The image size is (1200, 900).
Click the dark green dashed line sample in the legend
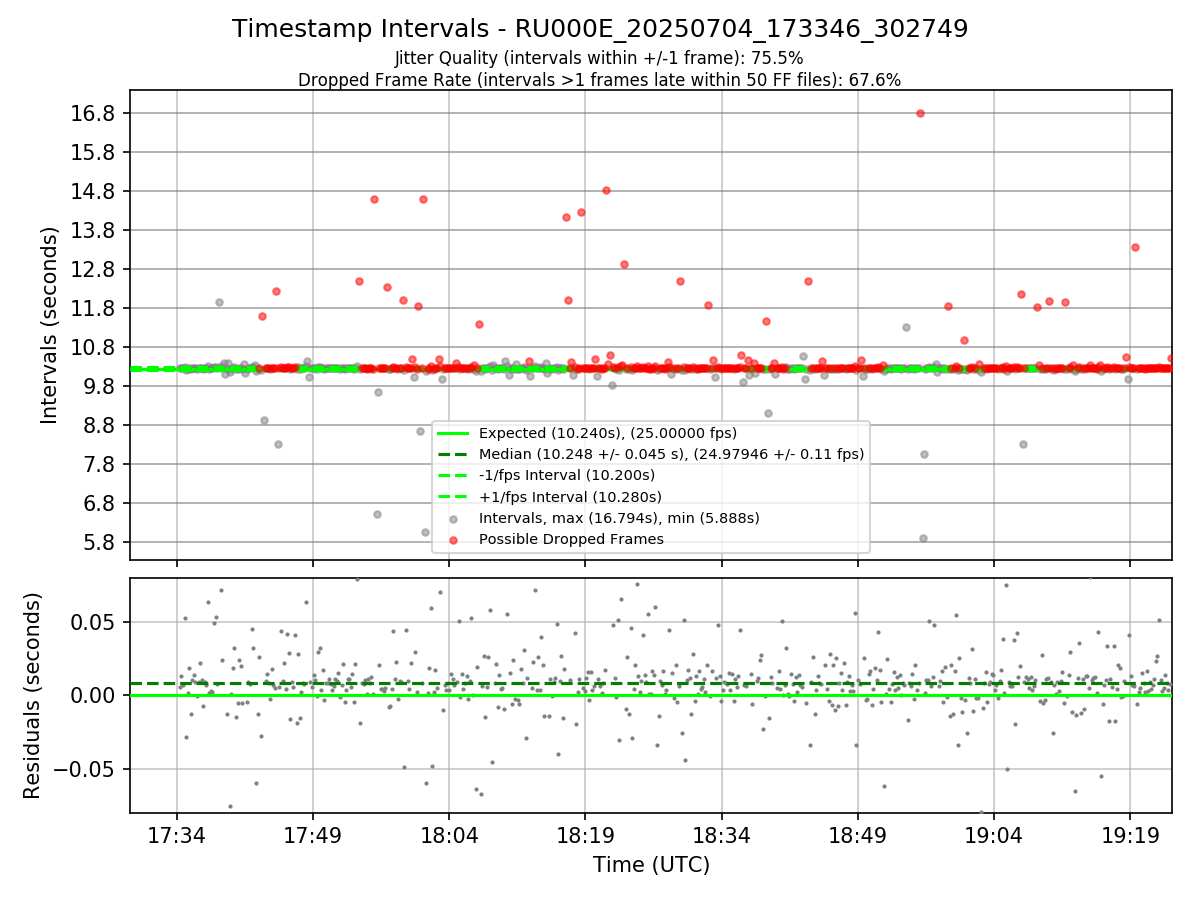[x=454, y=454]
